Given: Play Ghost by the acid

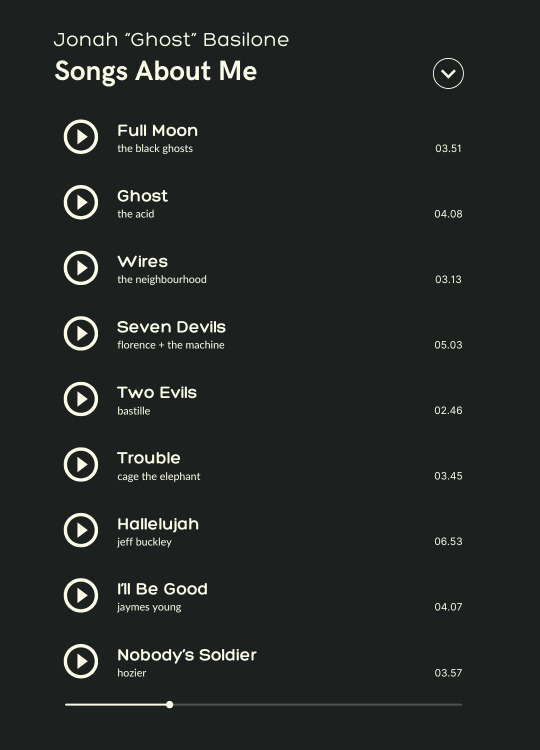Looking at the screenshot, I should click(x=81, y=202).
